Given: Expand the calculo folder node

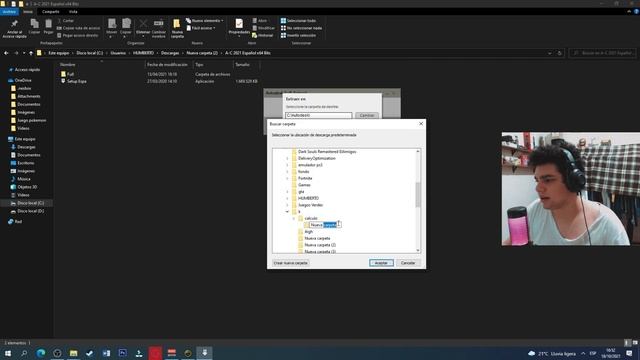Looking at the screenshot, I should (294, 218).
